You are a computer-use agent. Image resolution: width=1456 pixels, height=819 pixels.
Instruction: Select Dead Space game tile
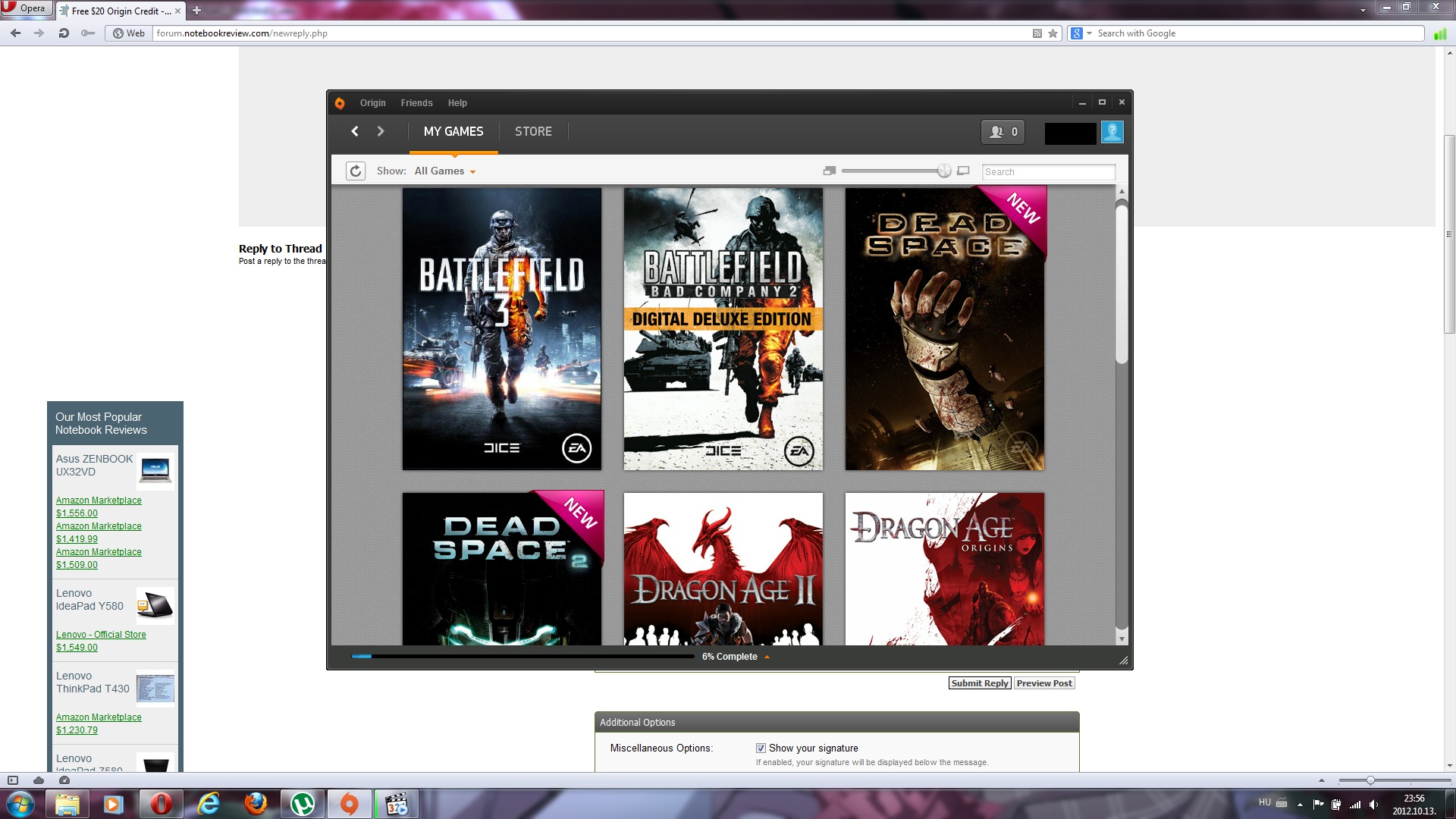(x=945, y=329)
